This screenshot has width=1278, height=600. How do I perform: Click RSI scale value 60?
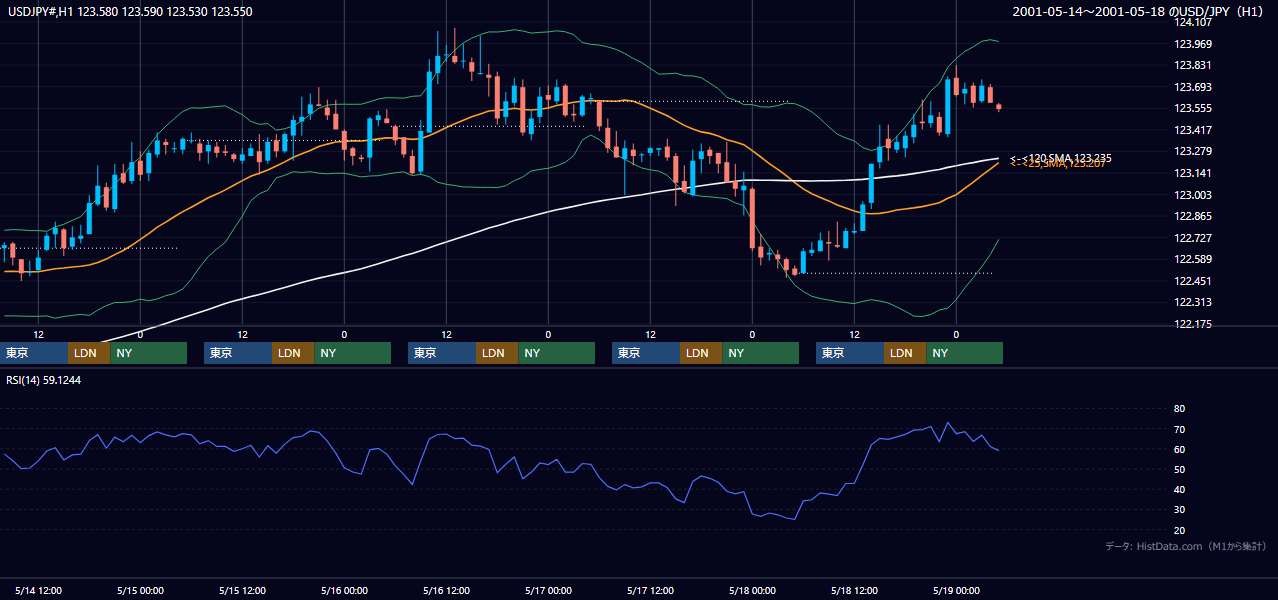1179,449
